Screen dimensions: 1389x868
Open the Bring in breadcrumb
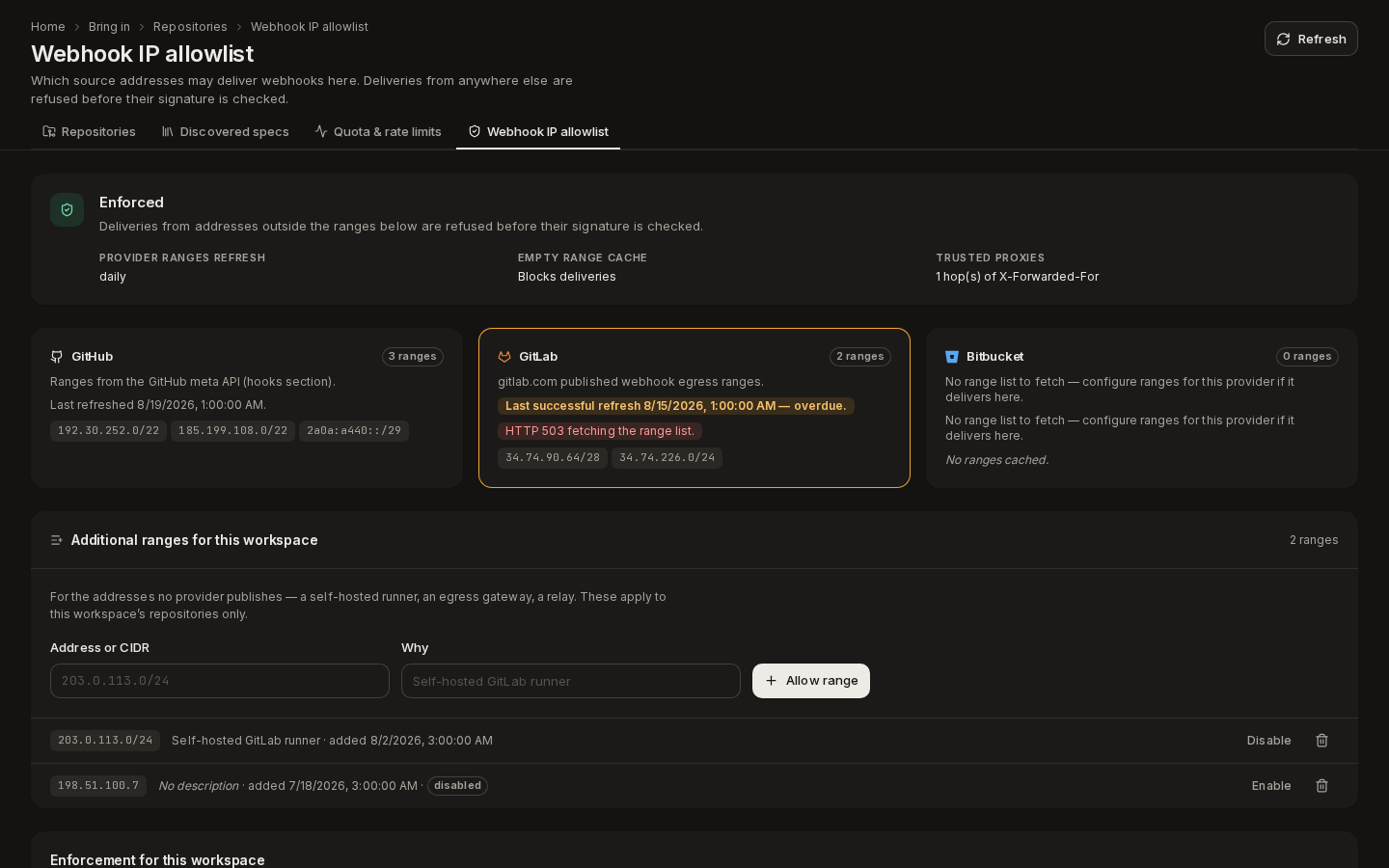coord(109,27)
